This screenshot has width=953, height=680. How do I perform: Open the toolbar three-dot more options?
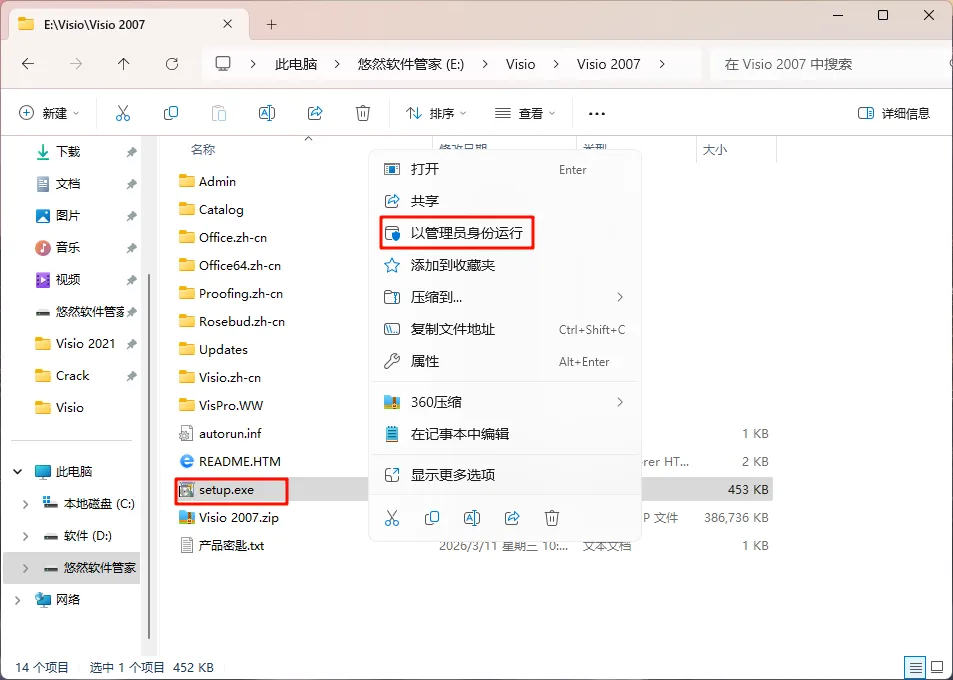tap(597, 114)
